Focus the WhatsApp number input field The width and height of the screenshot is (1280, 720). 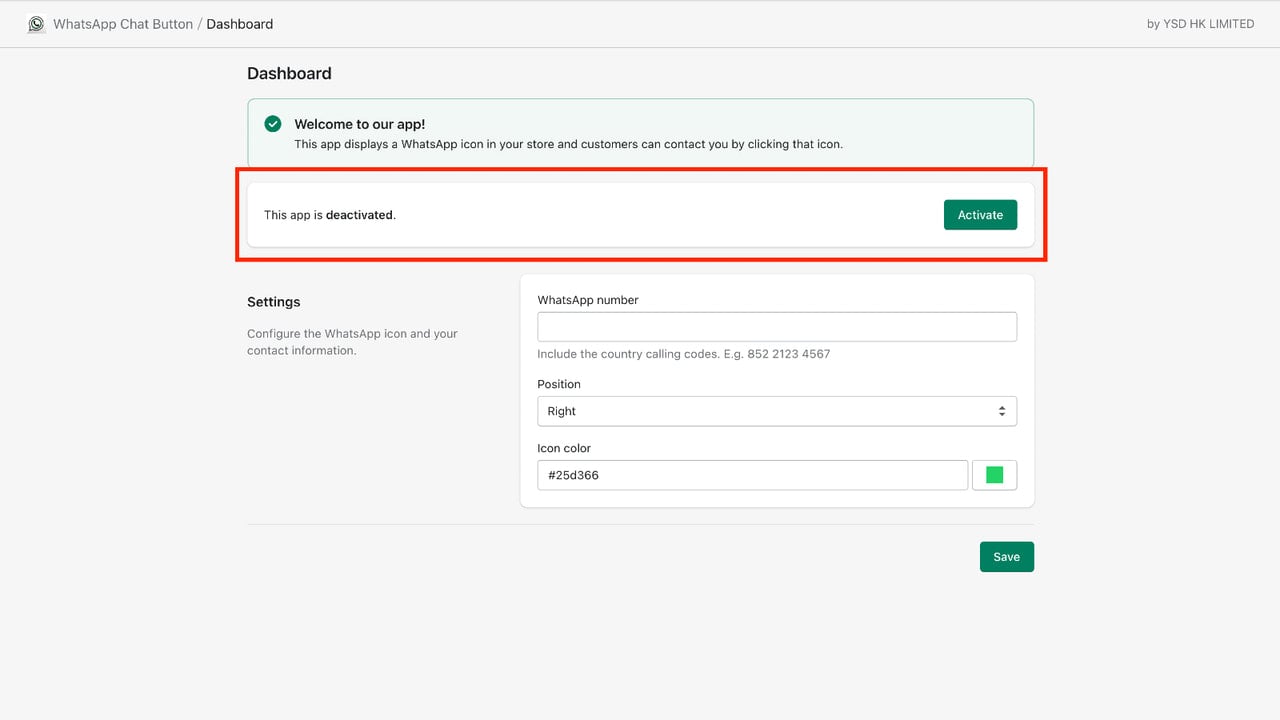click(777, 327)
